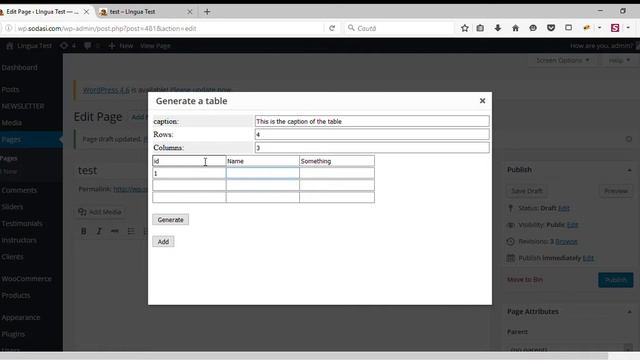Click the red S extension icon
640x360 pixels.
pos(615,28)
